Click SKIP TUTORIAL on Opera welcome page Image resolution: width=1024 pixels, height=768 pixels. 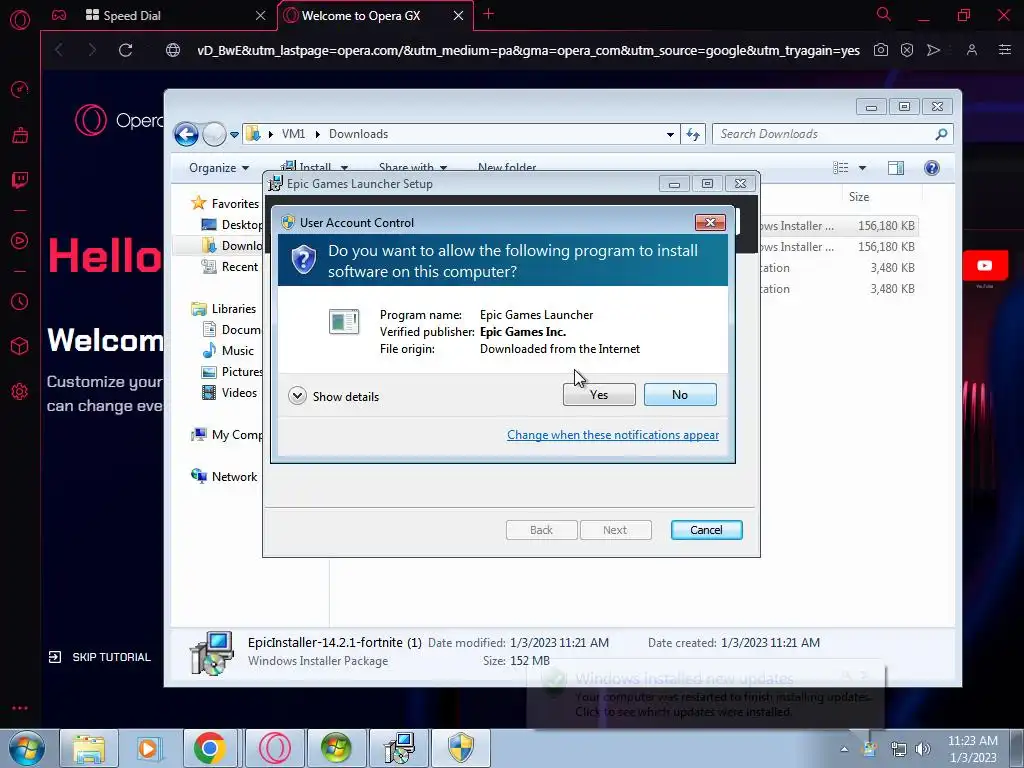pyautogui.click(x=100, y=657)
